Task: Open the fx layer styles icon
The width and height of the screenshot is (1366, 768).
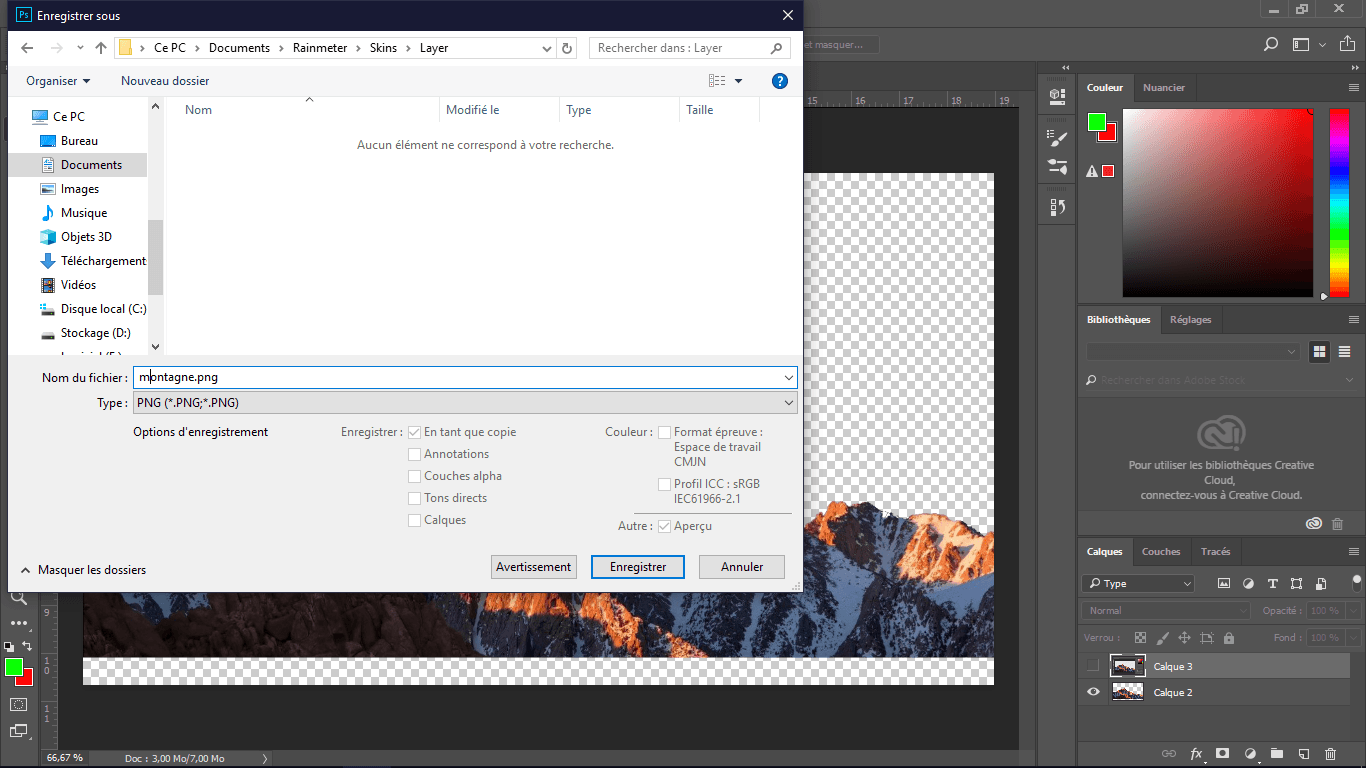Action: (1196, 753)
